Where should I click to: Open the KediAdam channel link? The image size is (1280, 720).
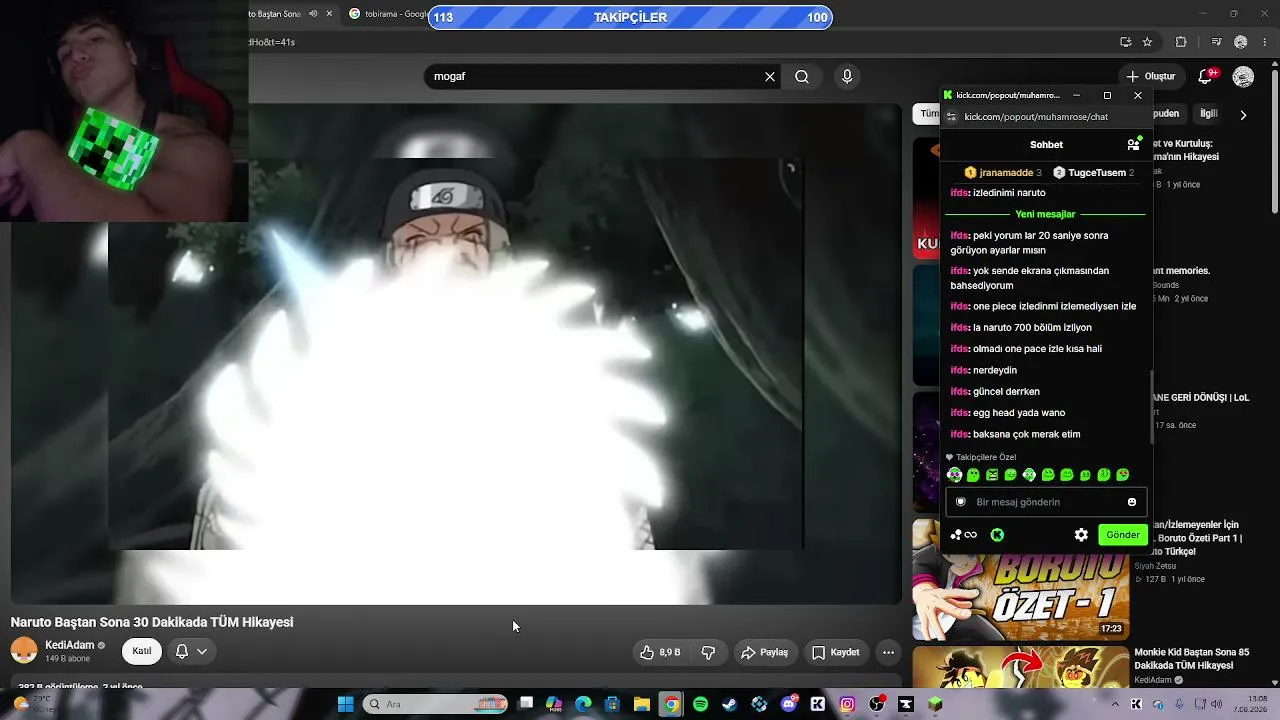pos(69,645)
